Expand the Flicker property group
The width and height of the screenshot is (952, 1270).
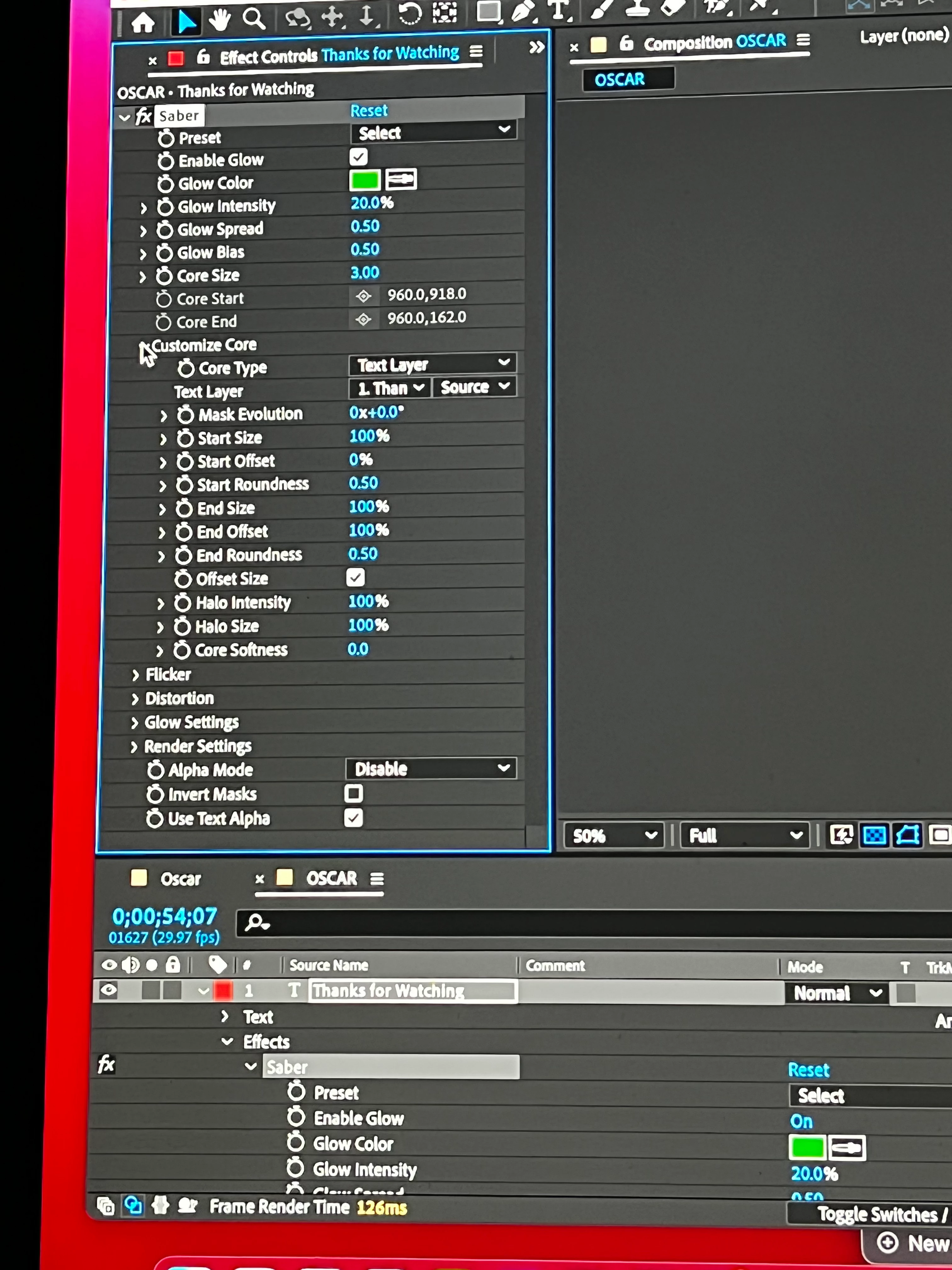tap(135, 675)
